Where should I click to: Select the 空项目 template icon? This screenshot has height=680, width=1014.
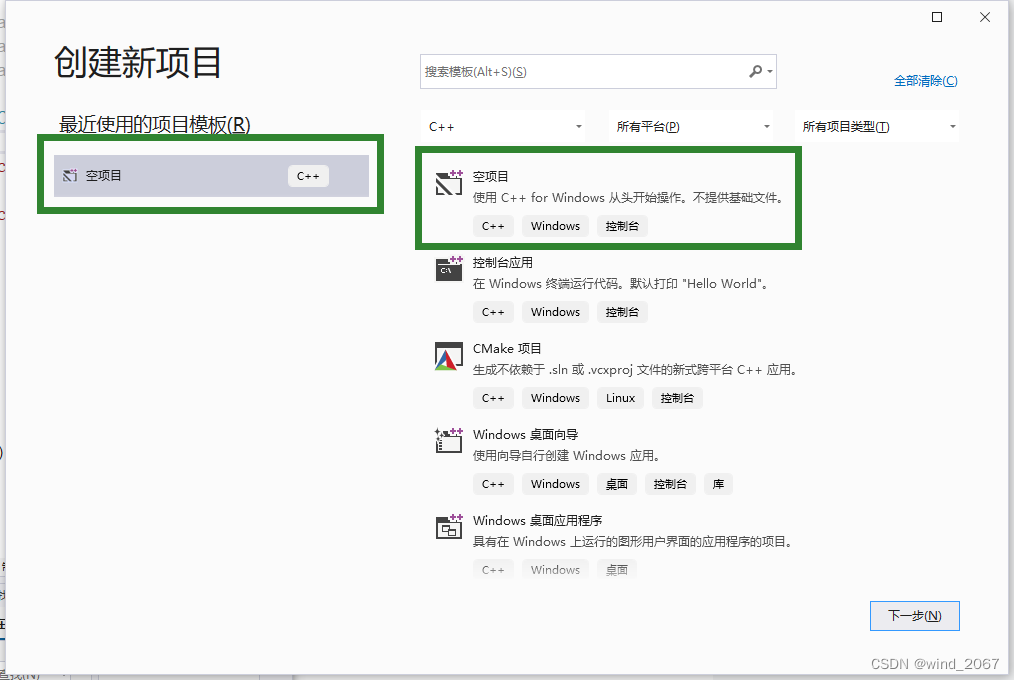pos(447,182)
